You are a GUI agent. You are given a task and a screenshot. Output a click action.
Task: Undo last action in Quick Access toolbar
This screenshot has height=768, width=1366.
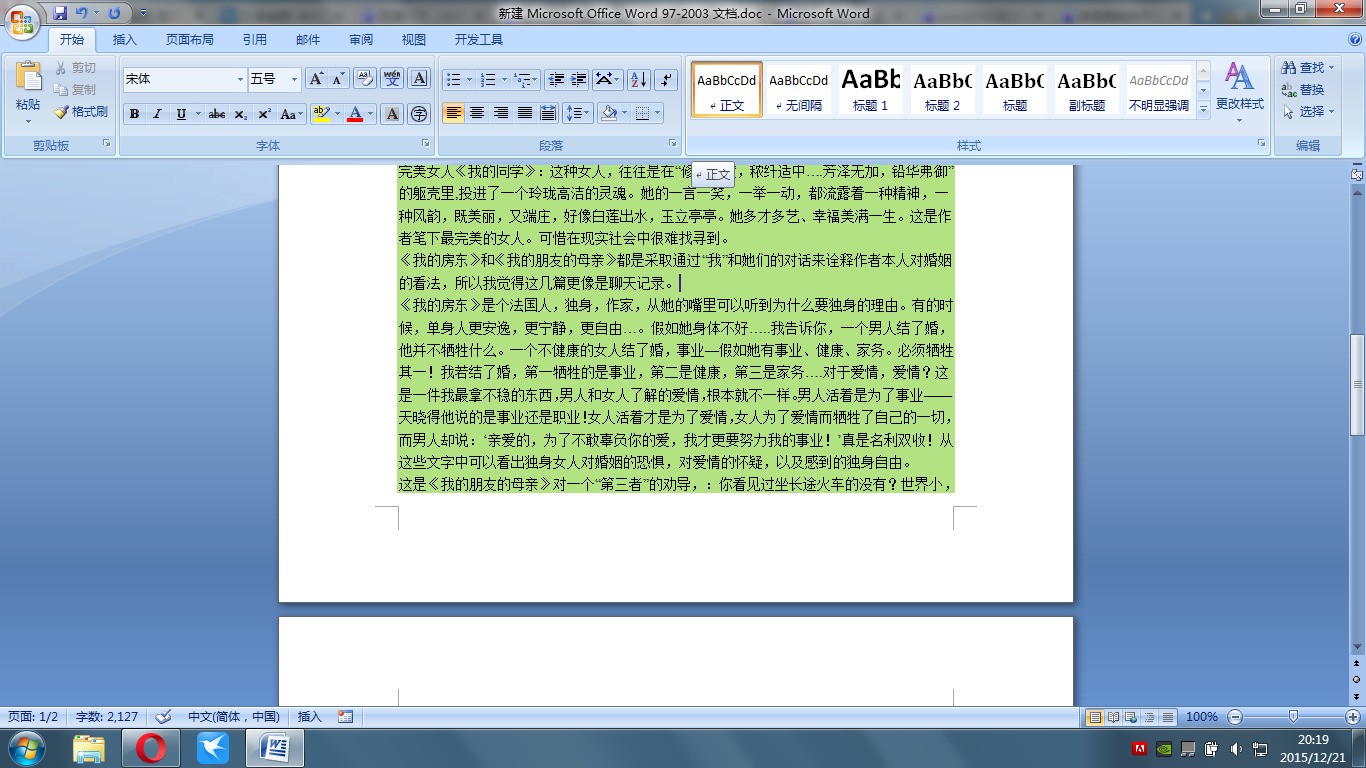click(x=82, y=13)
